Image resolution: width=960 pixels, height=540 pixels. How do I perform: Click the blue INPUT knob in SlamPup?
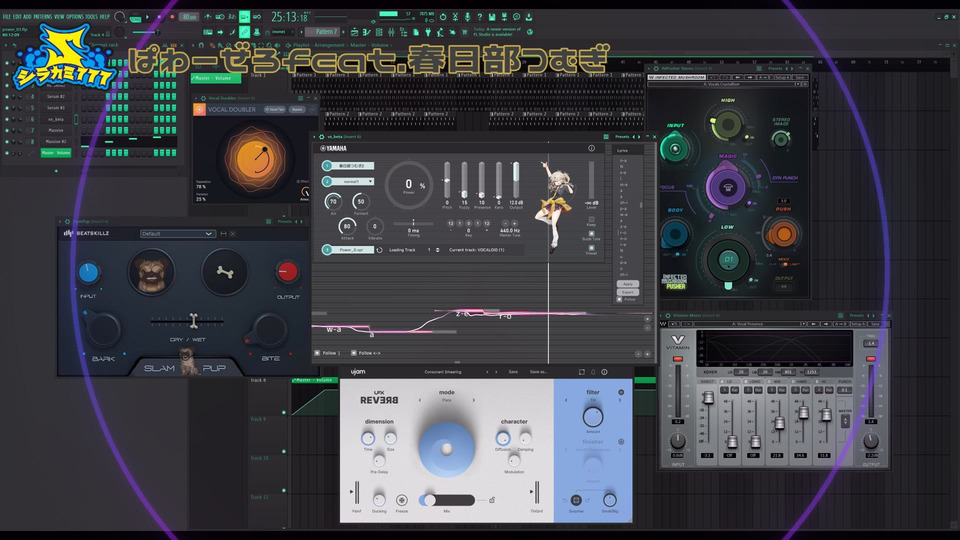(88, 272)
